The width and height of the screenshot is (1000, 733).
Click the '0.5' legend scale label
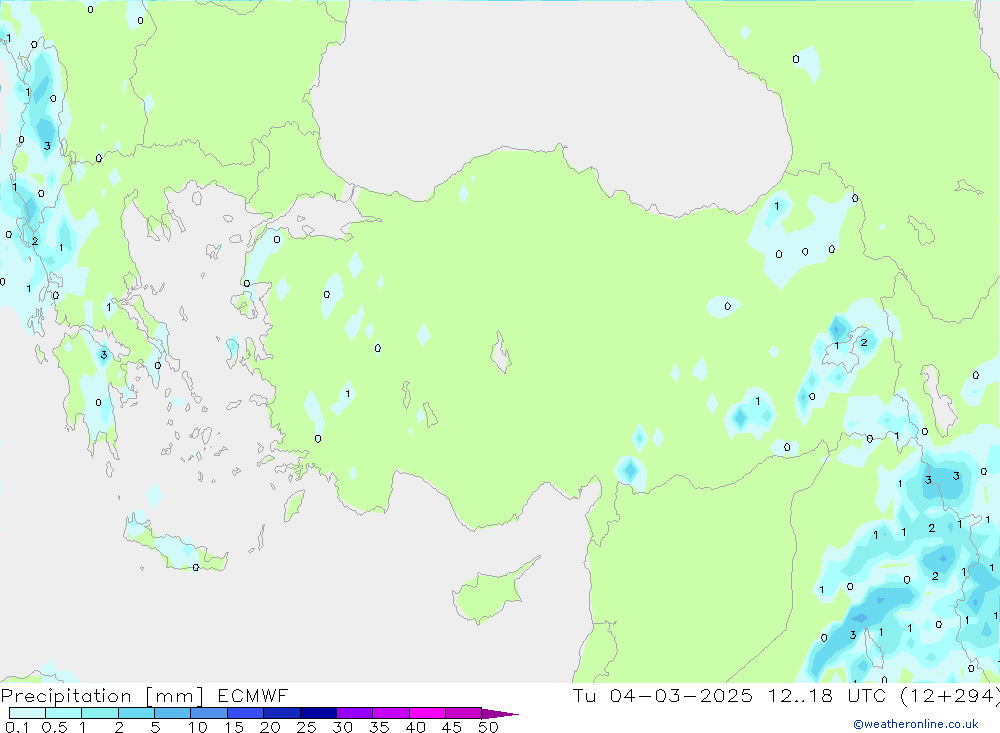point(54,727)
